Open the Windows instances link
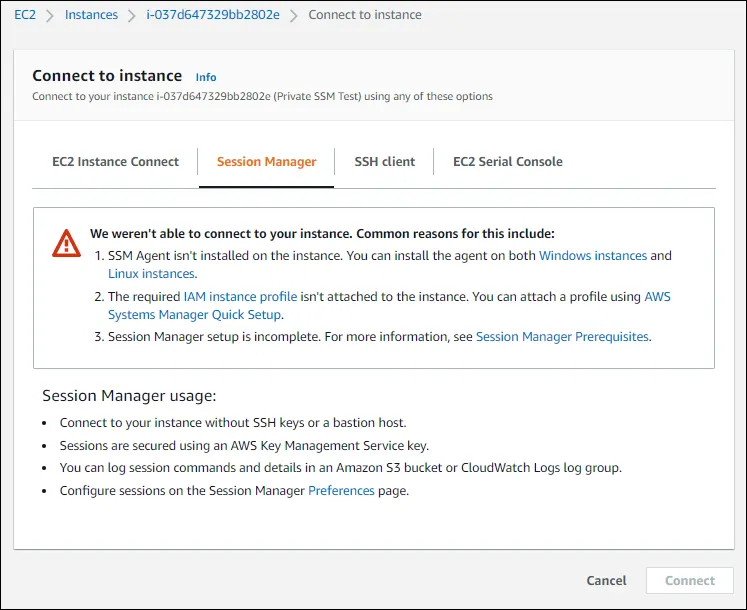 pos(593,256)
